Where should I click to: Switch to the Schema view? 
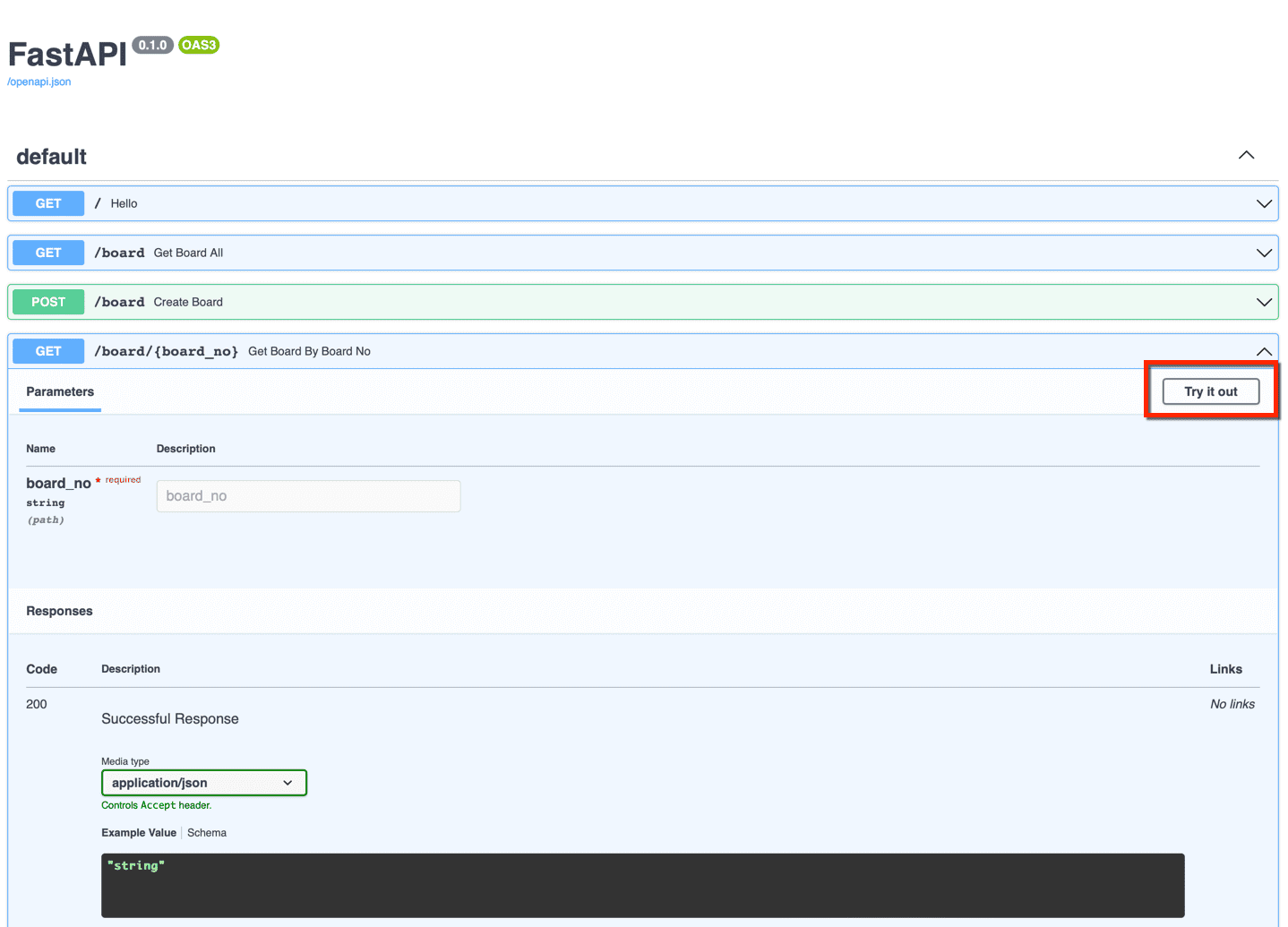207,832
